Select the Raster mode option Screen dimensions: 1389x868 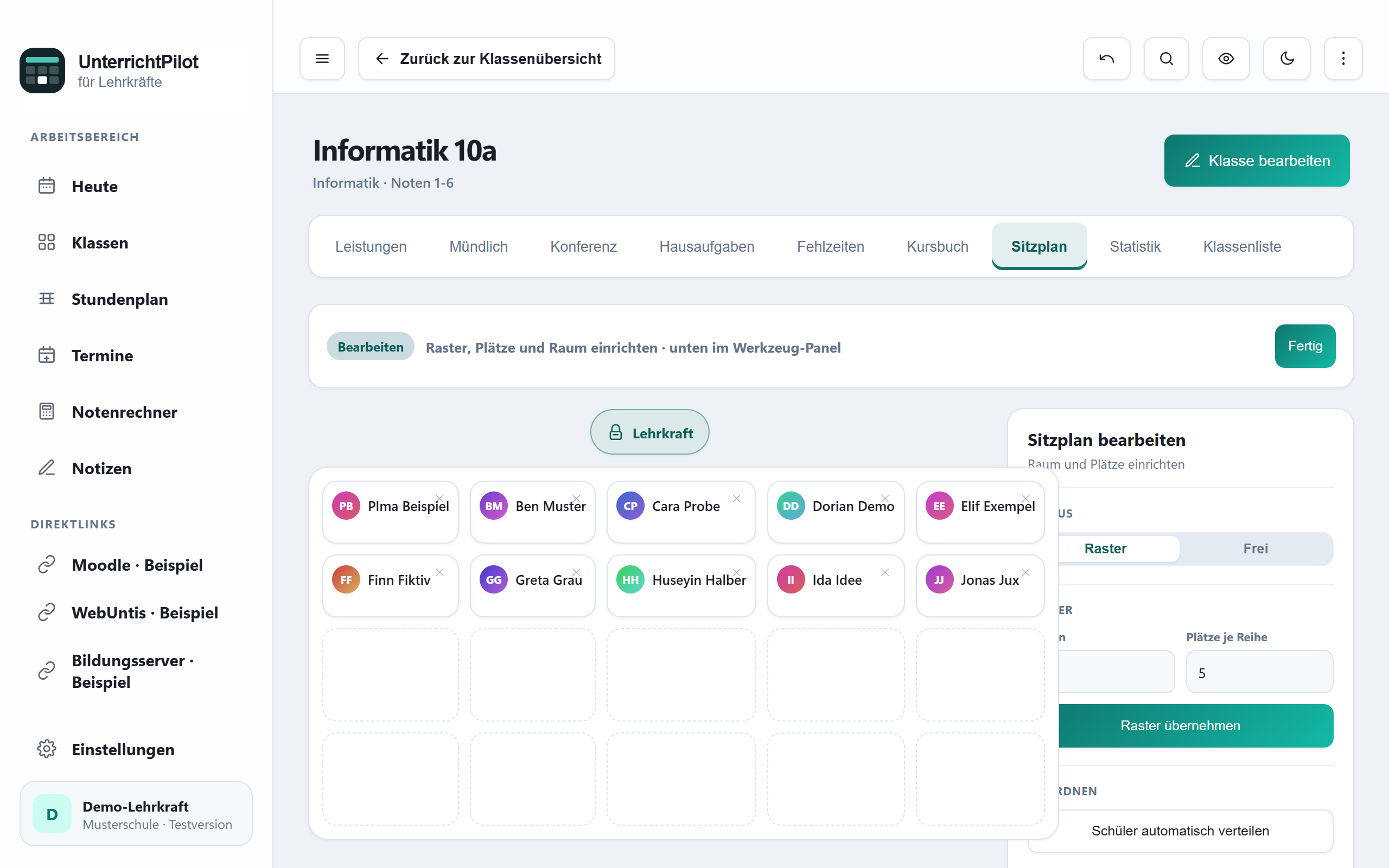1105,549
